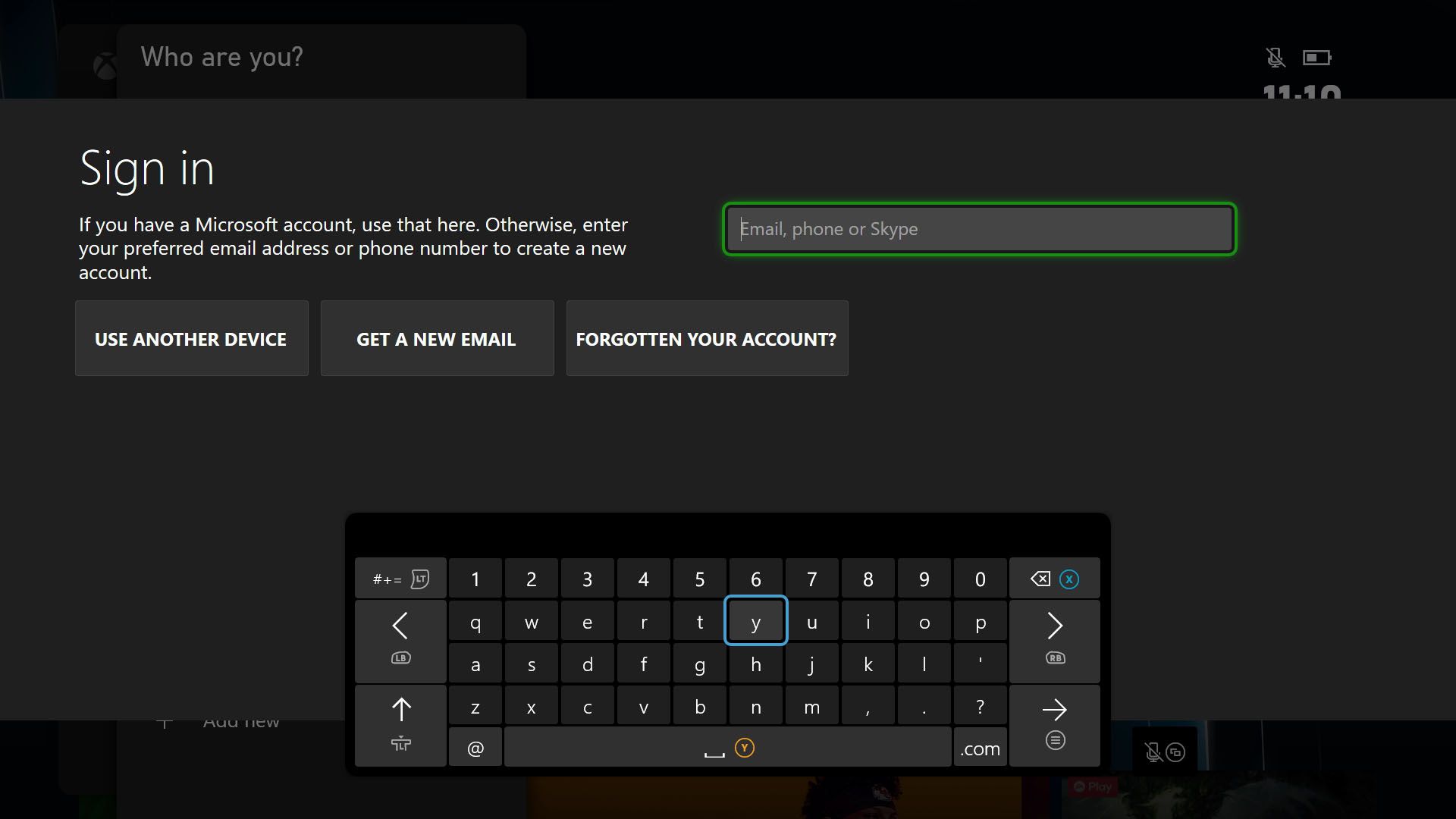Tap the r letter key
Screen dimensions: 1456x819
tap(644, 622)
